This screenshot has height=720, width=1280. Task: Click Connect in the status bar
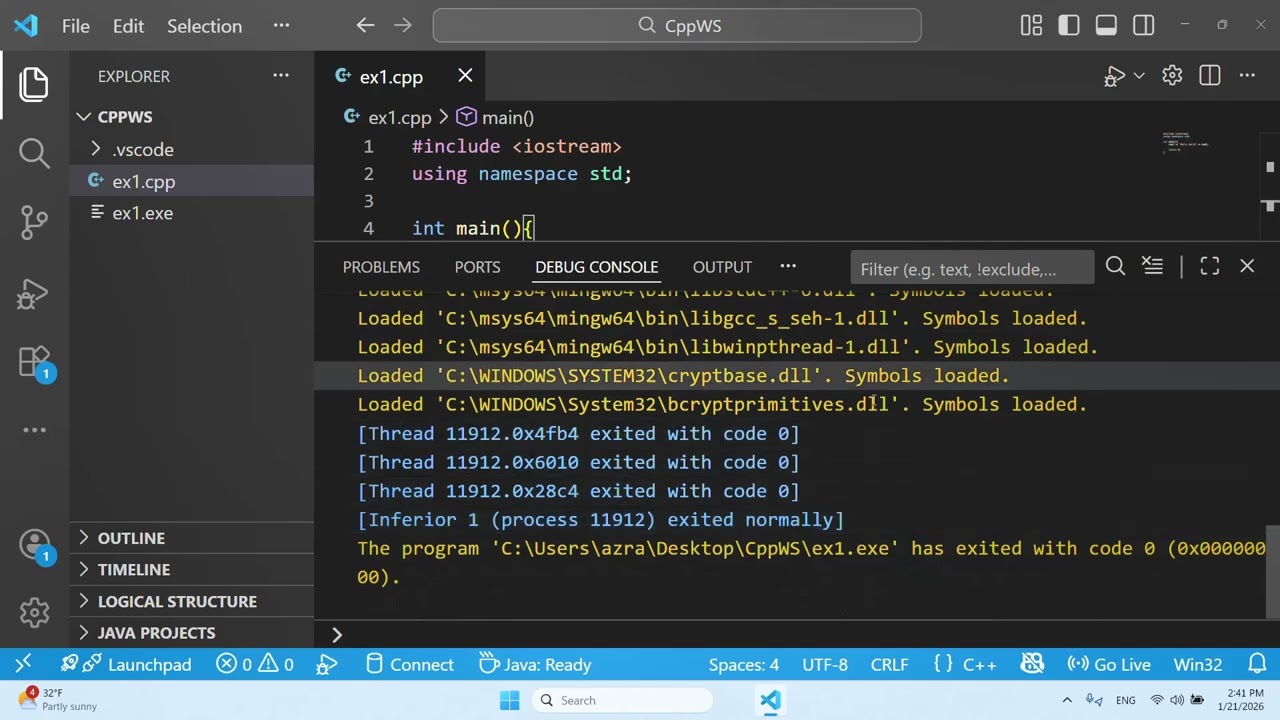[409, 664]
